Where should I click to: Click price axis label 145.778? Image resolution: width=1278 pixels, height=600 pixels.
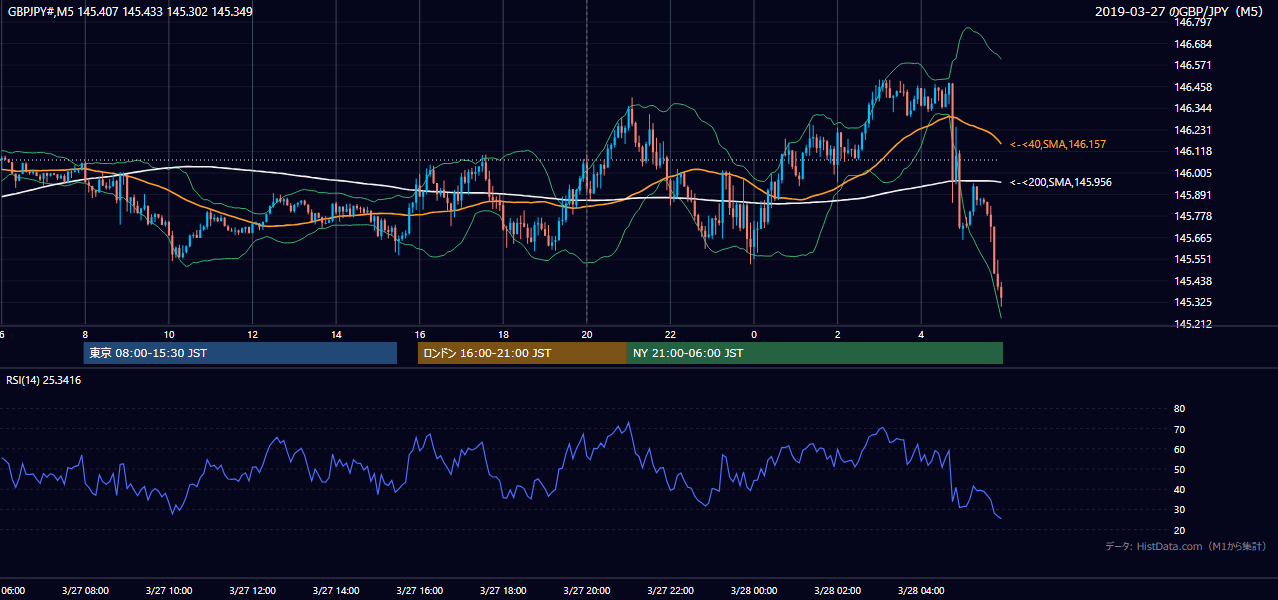point(1193,216)
